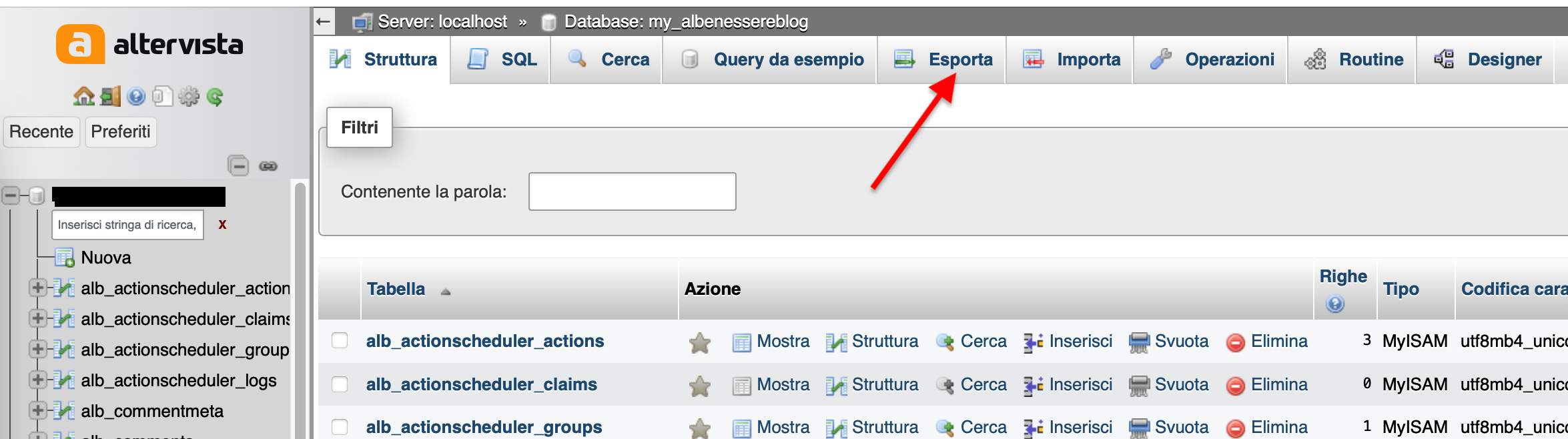This screenshot has width=1568, height=439.
Task: Click the Righe help question mark icon
Action: [x=1335, y=304]
